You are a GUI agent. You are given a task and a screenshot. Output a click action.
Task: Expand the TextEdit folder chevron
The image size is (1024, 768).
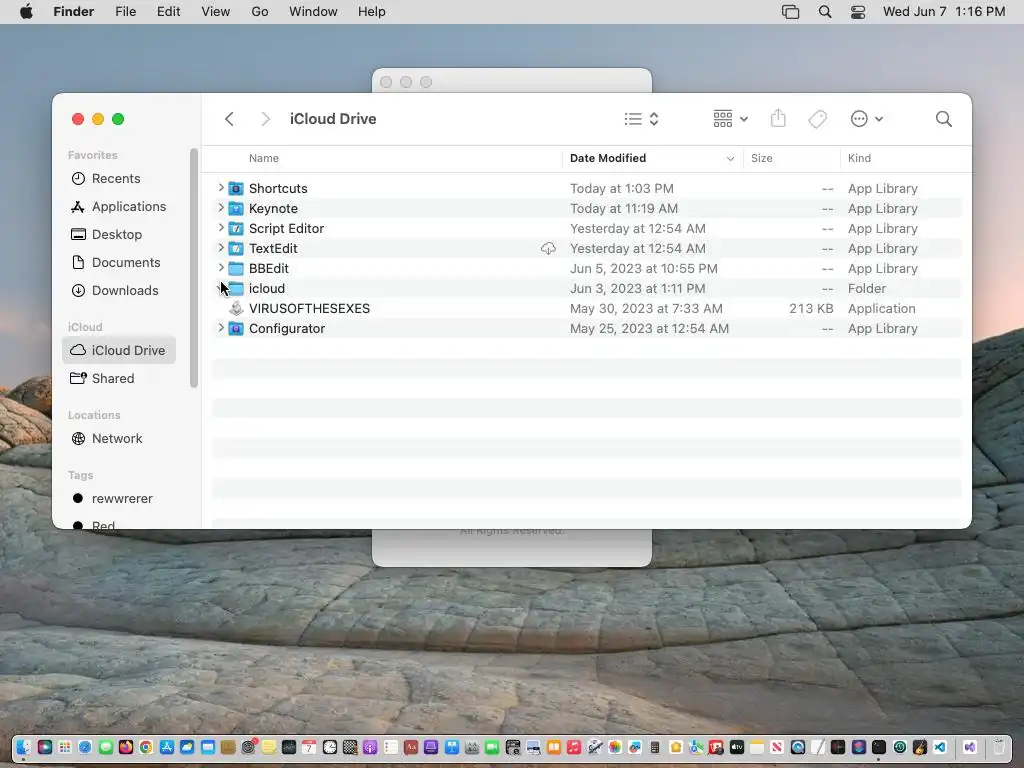point(221,248)
